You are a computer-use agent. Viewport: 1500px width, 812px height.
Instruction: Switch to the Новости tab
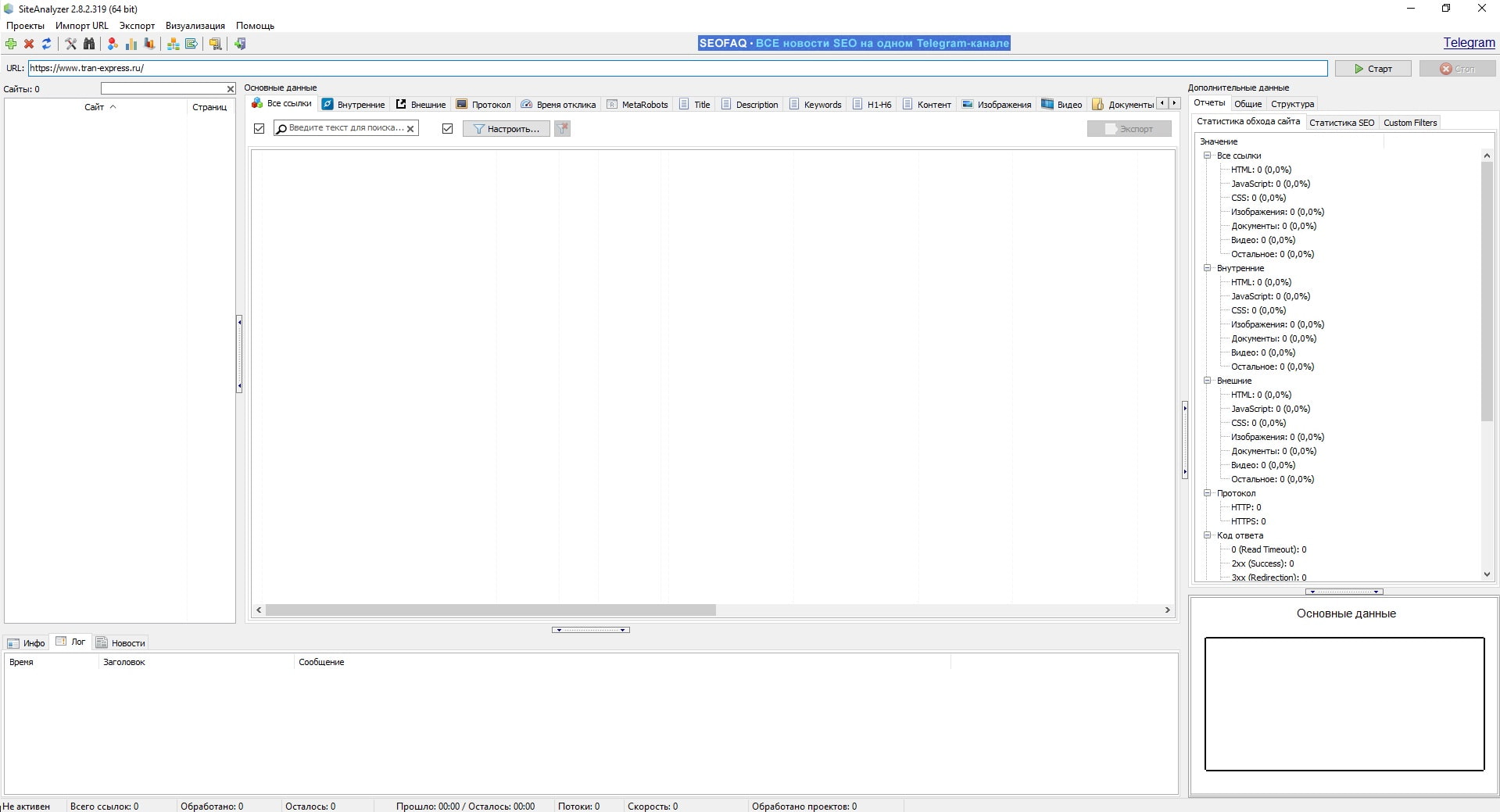point(120,643)
